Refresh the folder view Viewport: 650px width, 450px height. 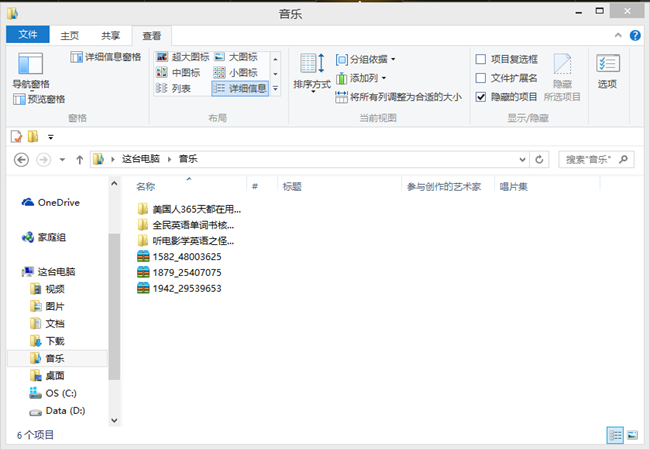(x=539, y=160)
